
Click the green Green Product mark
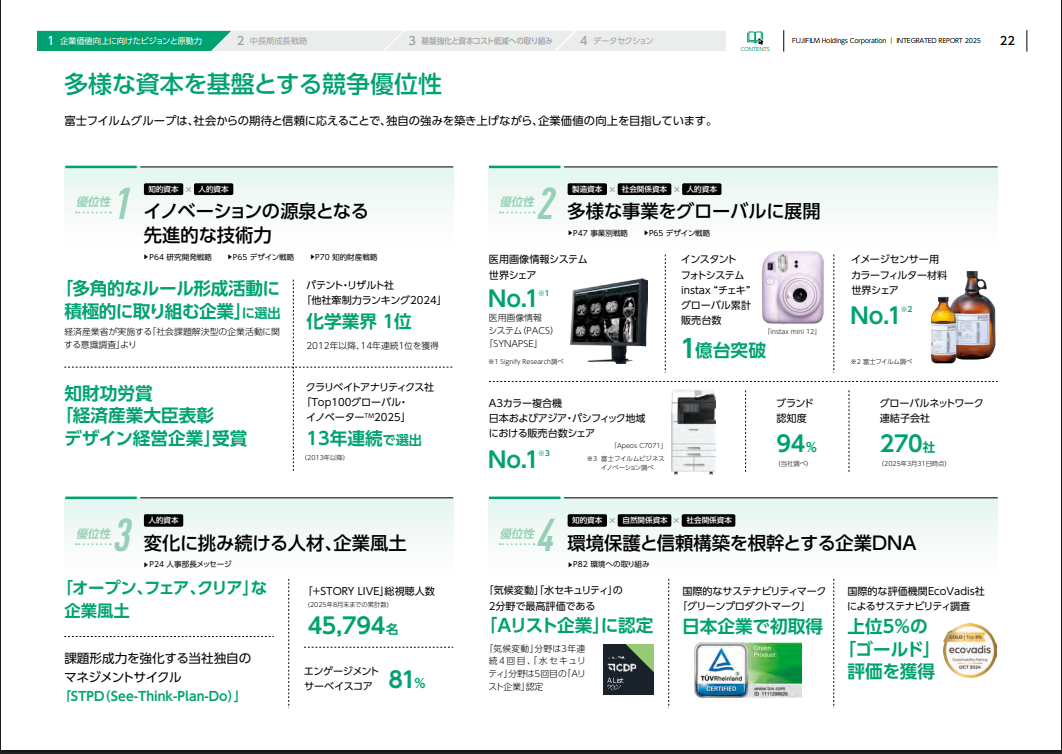[x=777, y=668]
